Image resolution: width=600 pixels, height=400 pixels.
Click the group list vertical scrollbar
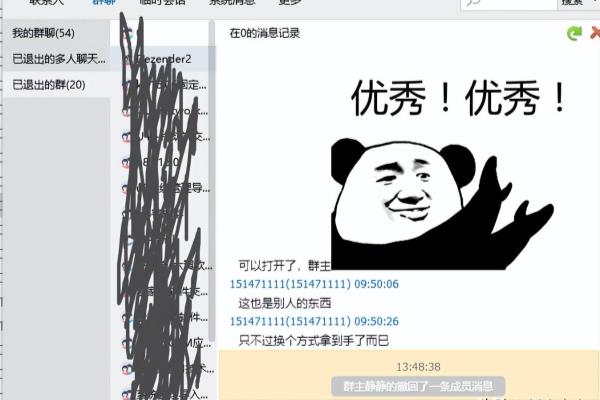click(x=212, y=180)
